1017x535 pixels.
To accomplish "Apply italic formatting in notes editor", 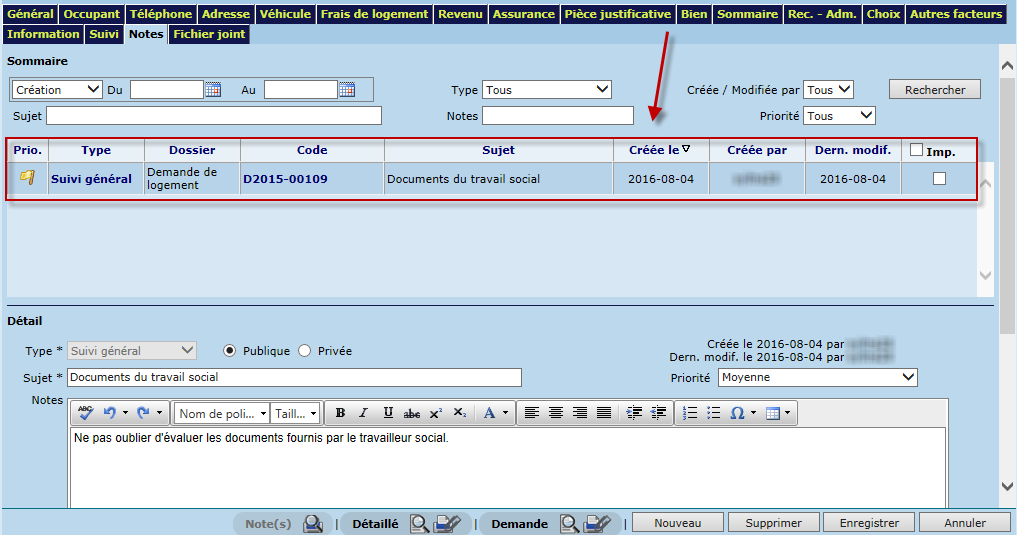I will click(363, 413).
